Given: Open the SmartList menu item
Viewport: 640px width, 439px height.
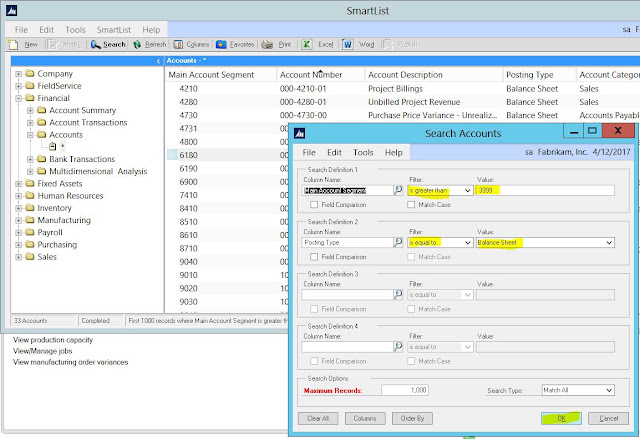Looking at the screenshot, I should [114, 30].
